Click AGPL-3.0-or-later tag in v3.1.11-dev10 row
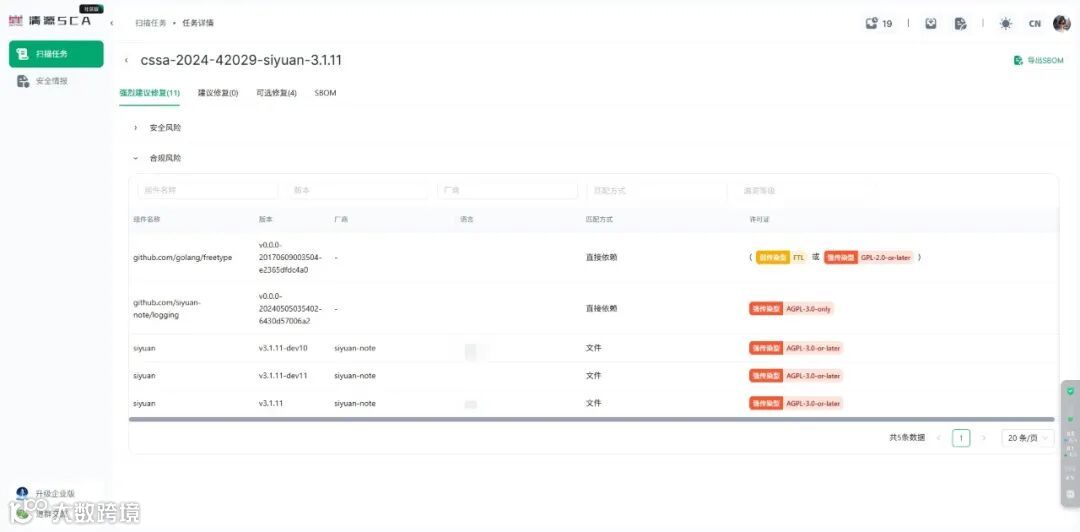Image resolution: width=1080 pixels, height=532 pixels. (x=796, y=348)
